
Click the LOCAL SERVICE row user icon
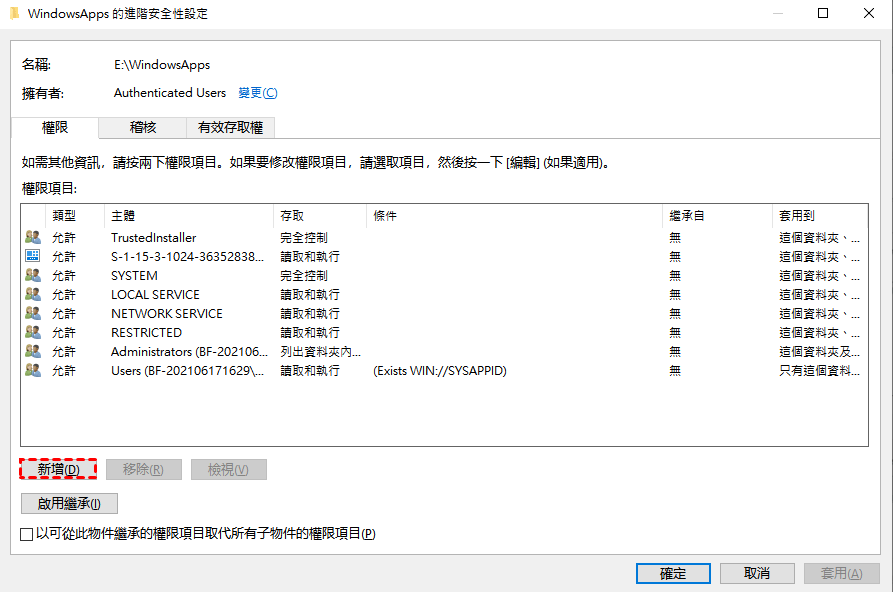point(33,294)
